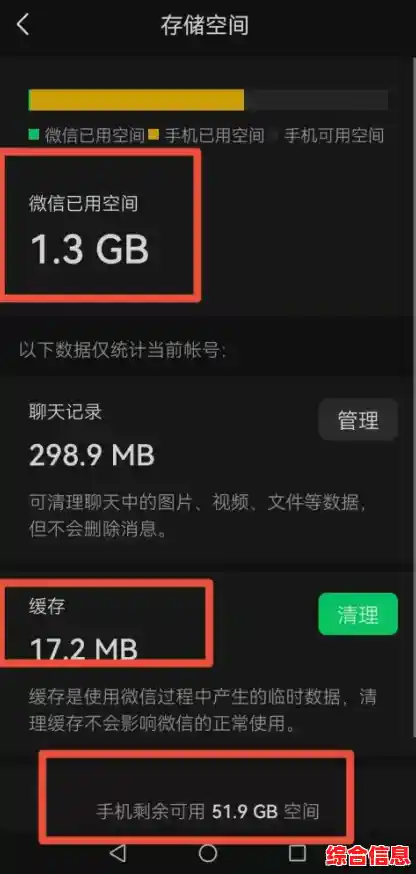Tap the 微信已用空间 legend label
Screen dimensions: 416x874
click(95, 135)
